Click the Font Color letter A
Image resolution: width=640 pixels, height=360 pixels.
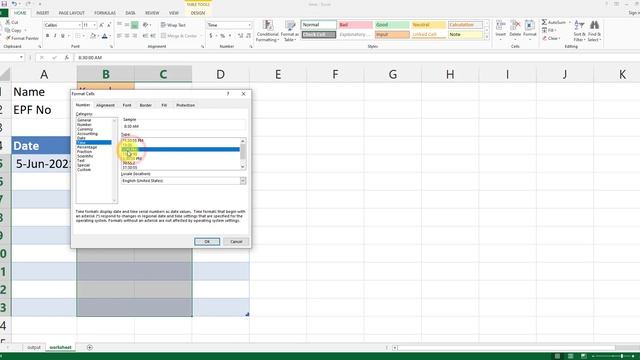click(x=104, y=36)
